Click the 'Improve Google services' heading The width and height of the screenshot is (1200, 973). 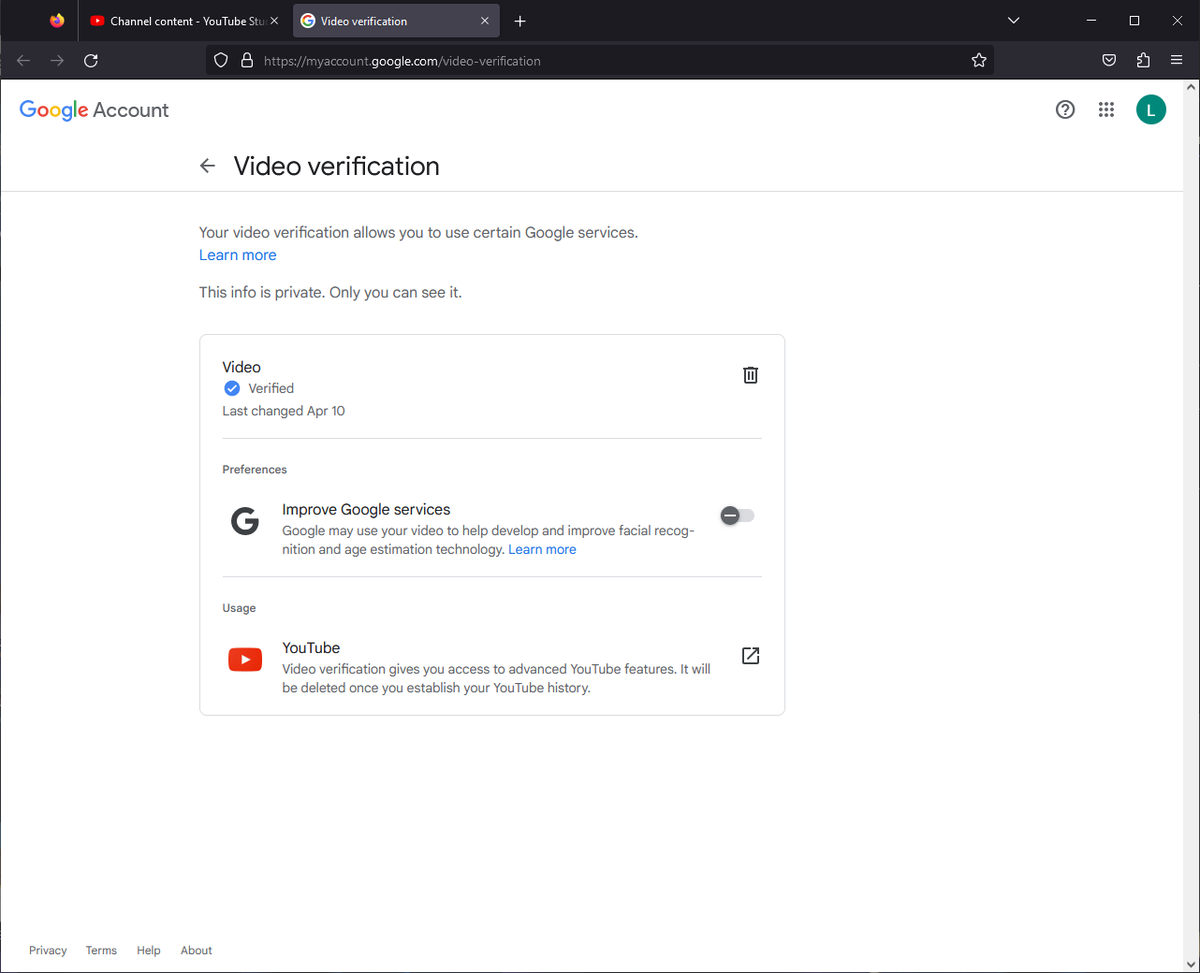366,509
